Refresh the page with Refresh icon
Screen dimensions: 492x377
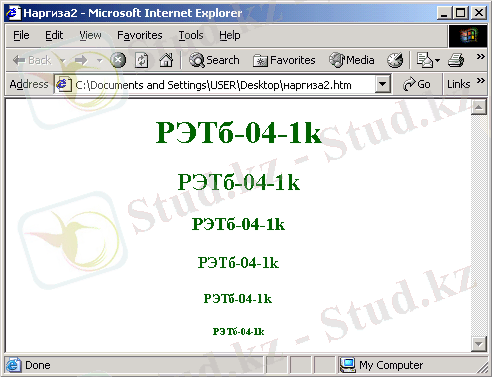click(142, 60)
